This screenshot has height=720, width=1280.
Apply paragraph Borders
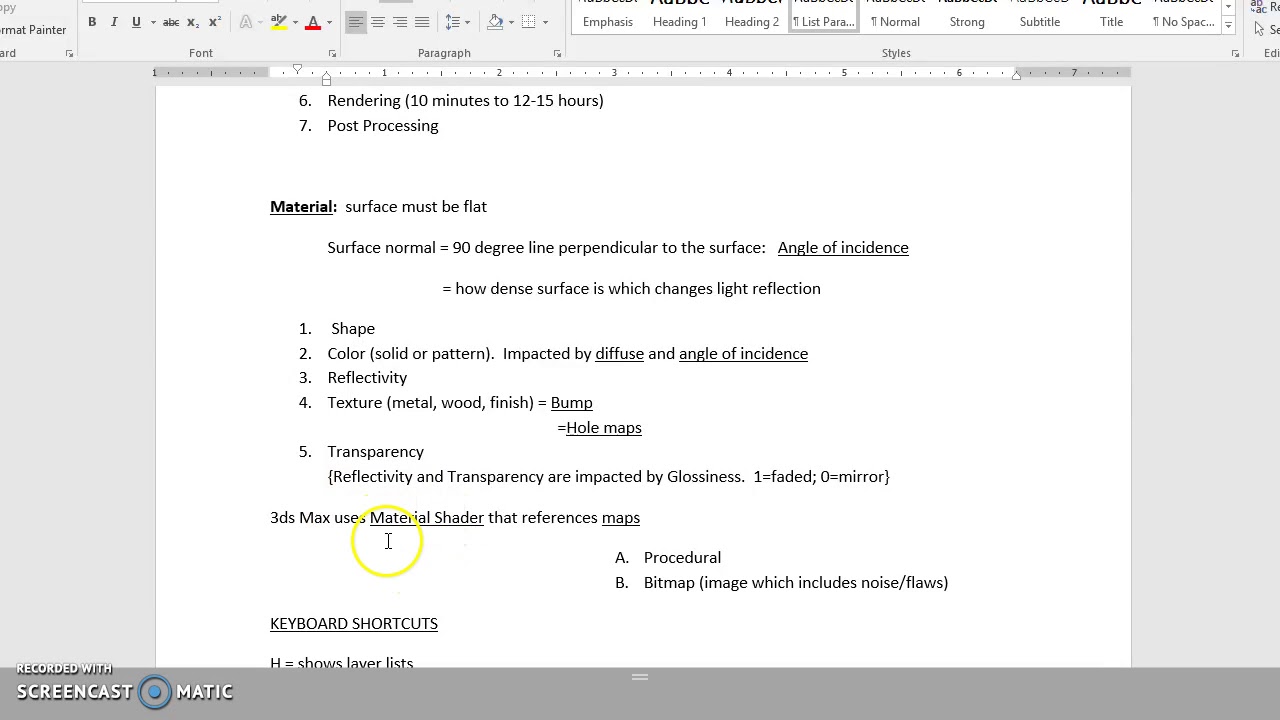pos(529,22)
